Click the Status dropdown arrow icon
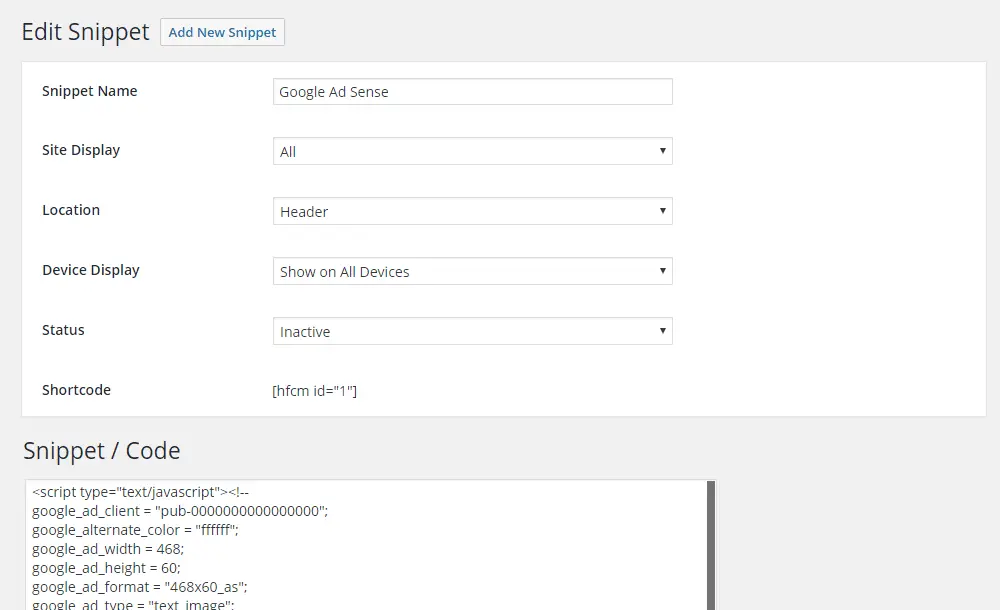 (x=662, y=331)
